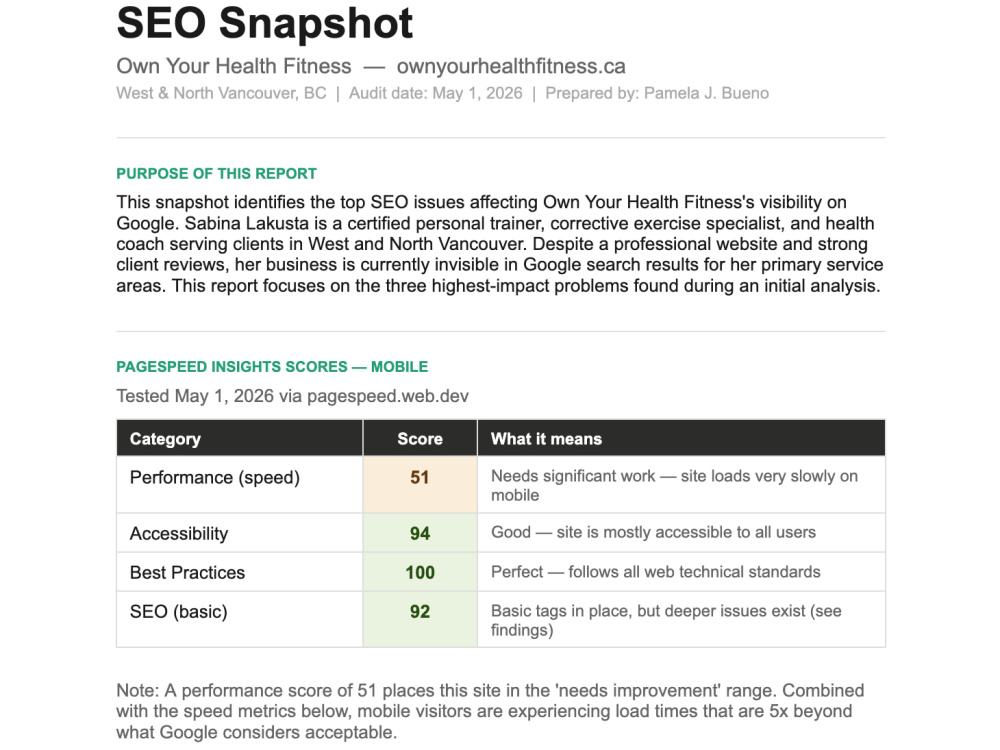
Task: Select the SEO (basic) row label
Action: pyautogui.click(x=179, y=612)
